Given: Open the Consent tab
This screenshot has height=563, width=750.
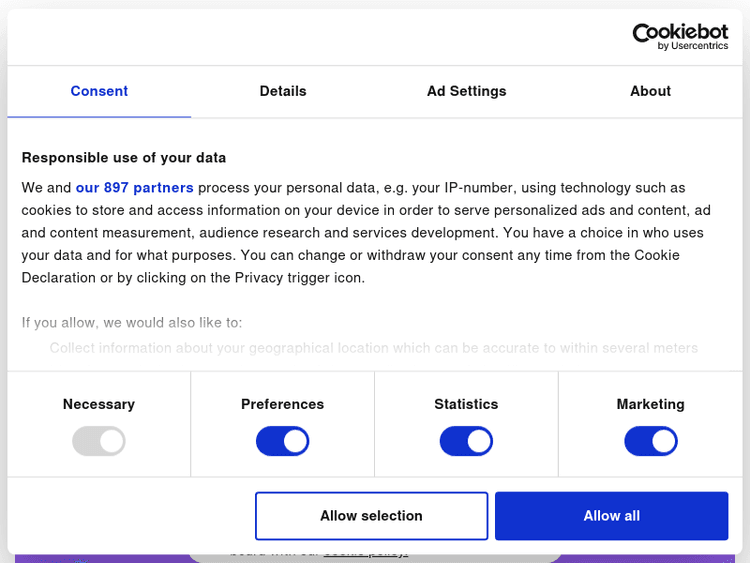Looking at the screenshot, I should tap(99, 91).
